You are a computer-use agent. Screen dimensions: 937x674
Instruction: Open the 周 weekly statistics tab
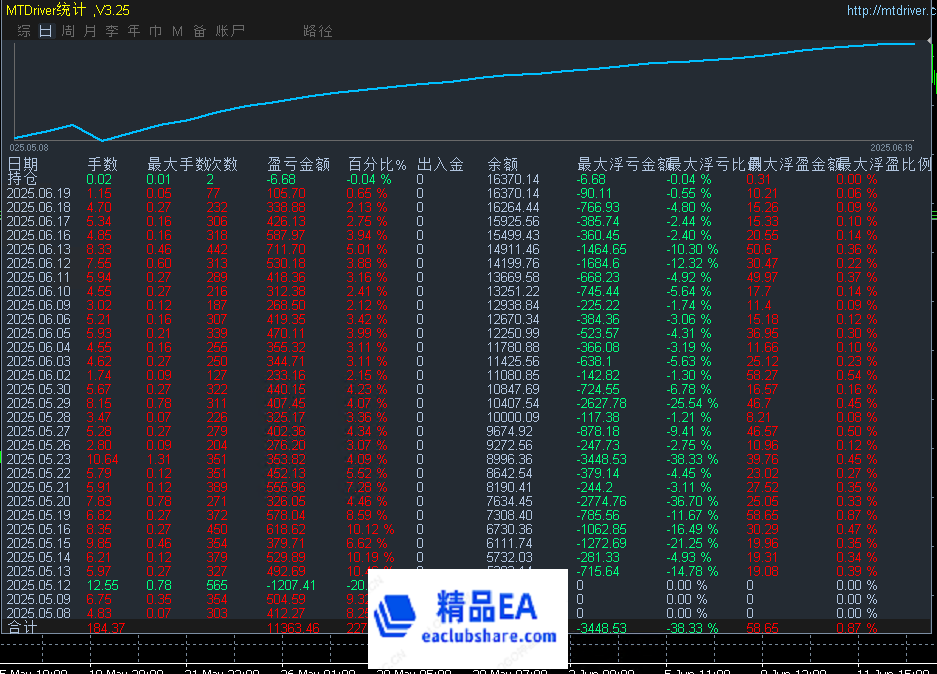pos(68,31)
